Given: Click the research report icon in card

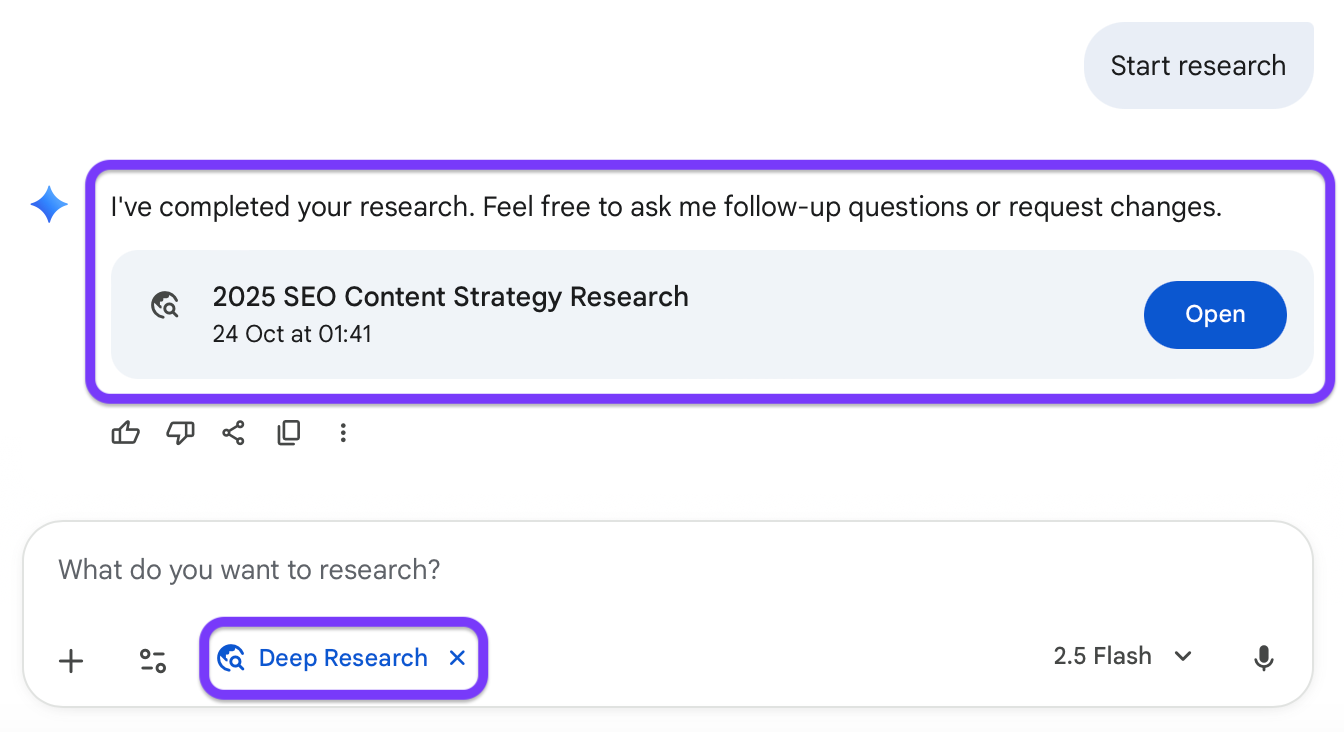Looking at the screenshot, I should pos(165,305).
